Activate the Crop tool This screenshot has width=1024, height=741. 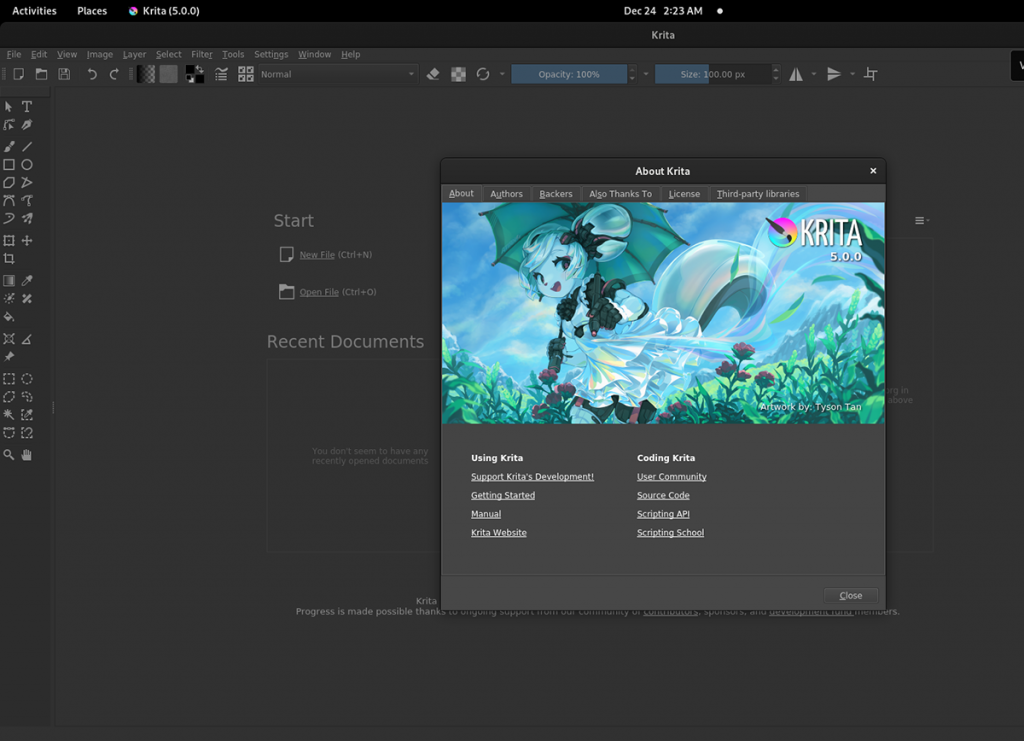[9, 258]
